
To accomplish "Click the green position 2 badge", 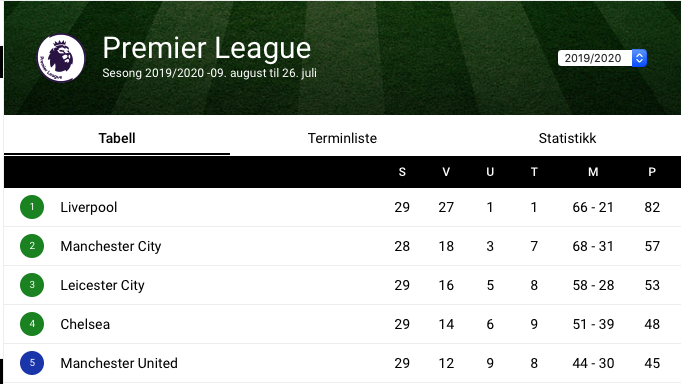I will pyautogui.click(x=32, y=246).
